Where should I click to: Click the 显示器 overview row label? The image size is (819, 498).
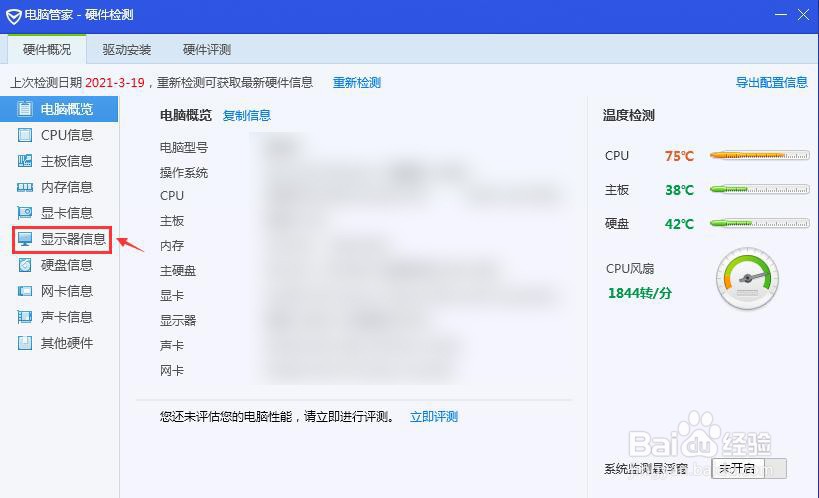coord(178,320)
